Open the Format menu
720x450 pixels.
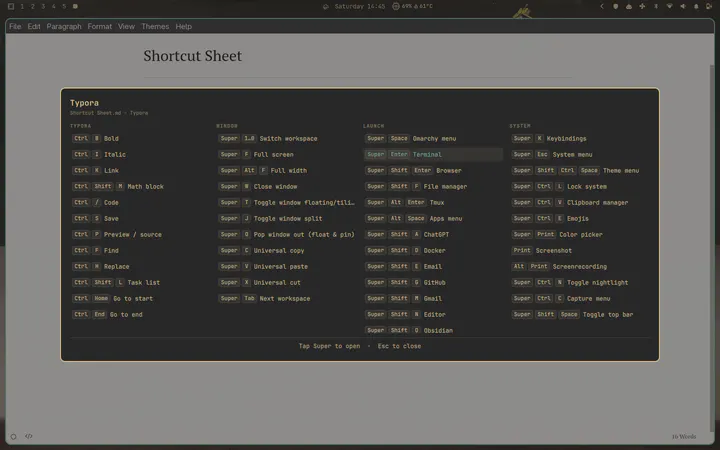coord(100,27)
